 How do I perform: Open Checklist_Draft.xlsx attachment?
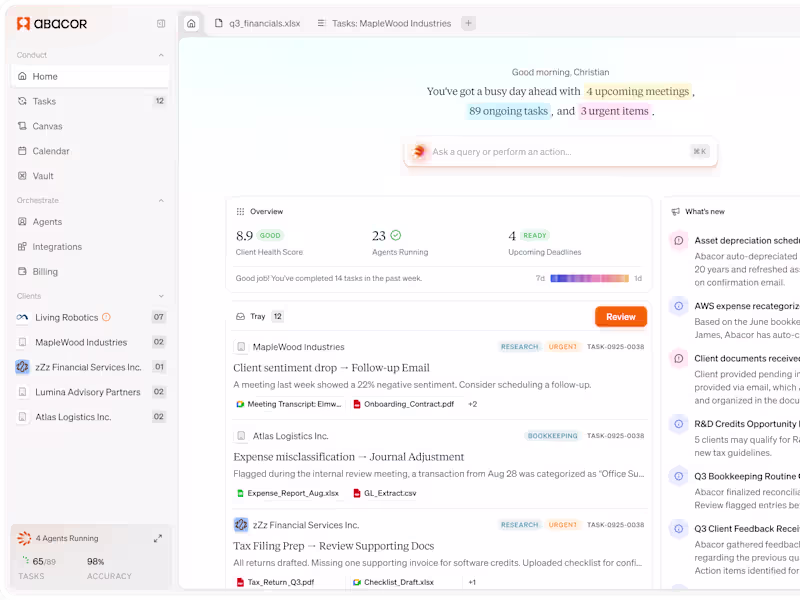(x=393, y=583)
